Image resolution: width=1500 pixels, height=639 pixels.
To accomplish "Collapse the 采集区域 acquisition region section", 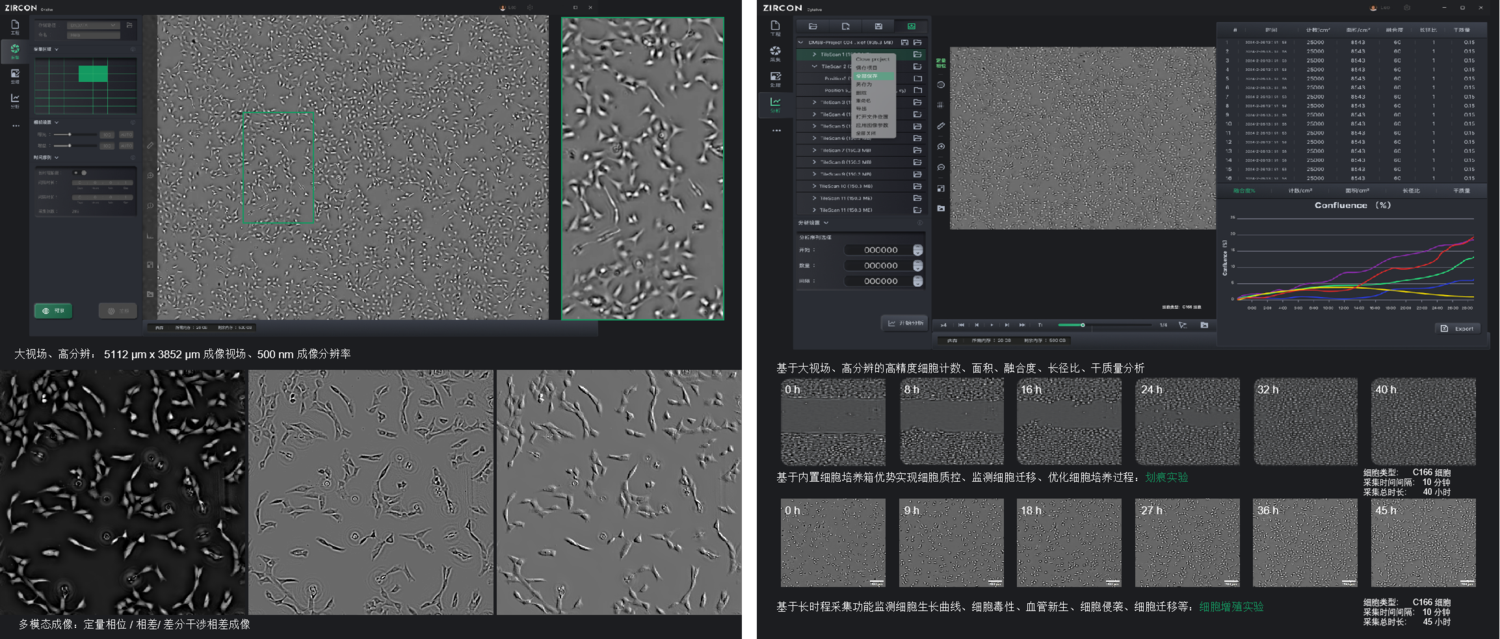I will pos(57,48).
